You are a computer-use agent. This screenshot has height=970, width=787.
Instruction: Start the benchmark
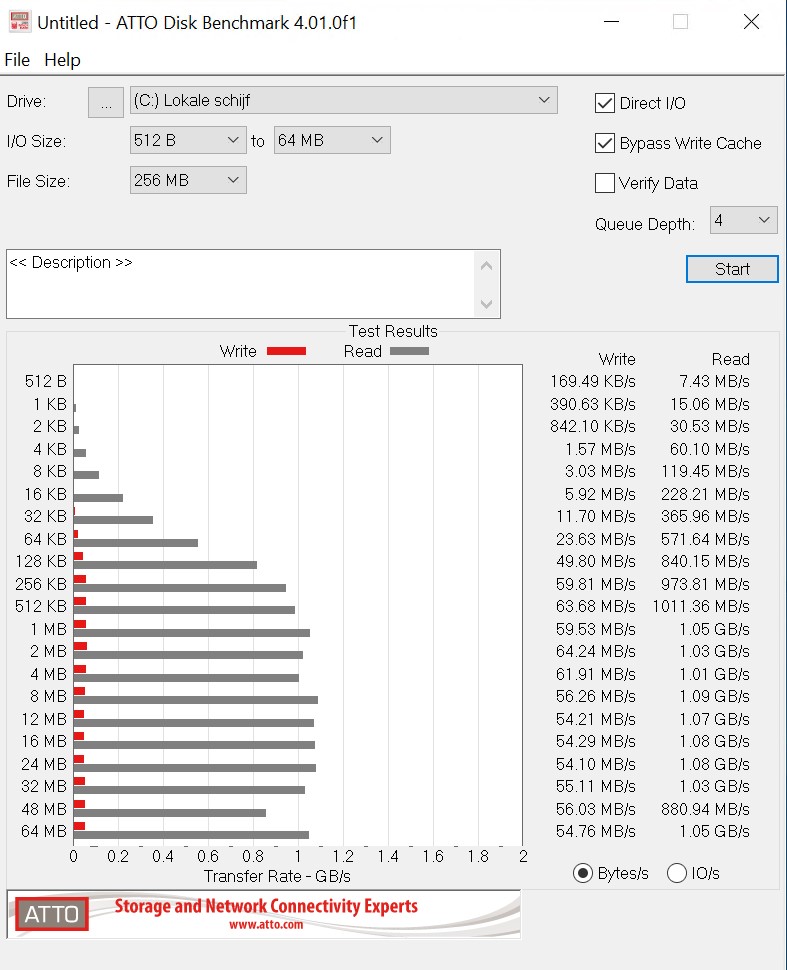pos(732,269)
